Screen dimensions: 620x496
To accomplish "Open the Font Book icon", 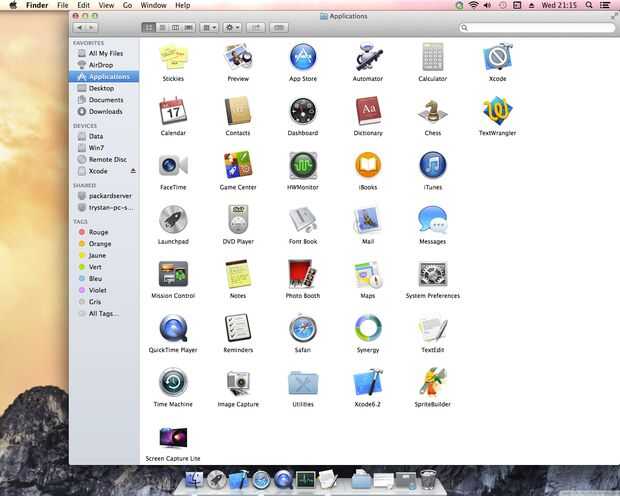I will point(303,220).
